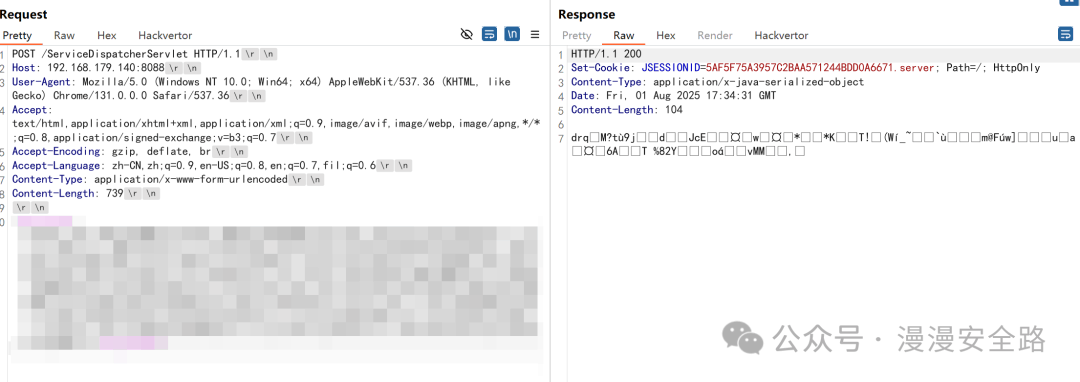
Task: Toggle request word wrap icon
Action: point(489,34)
